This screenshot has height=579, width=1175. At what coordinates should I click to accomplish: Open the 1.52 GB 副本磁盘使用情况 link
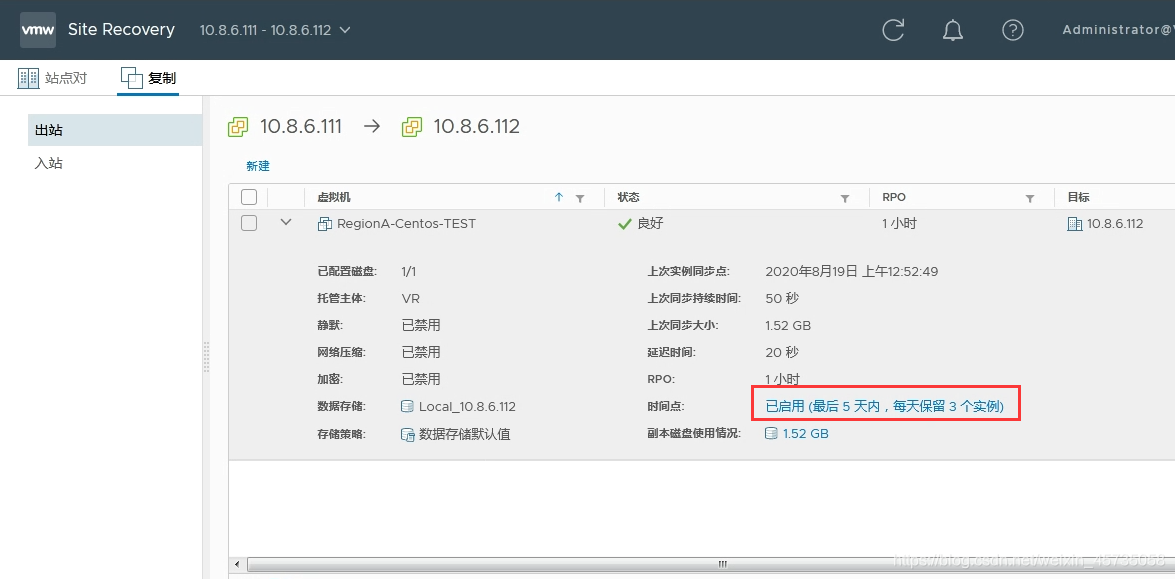tap(806, 433)
